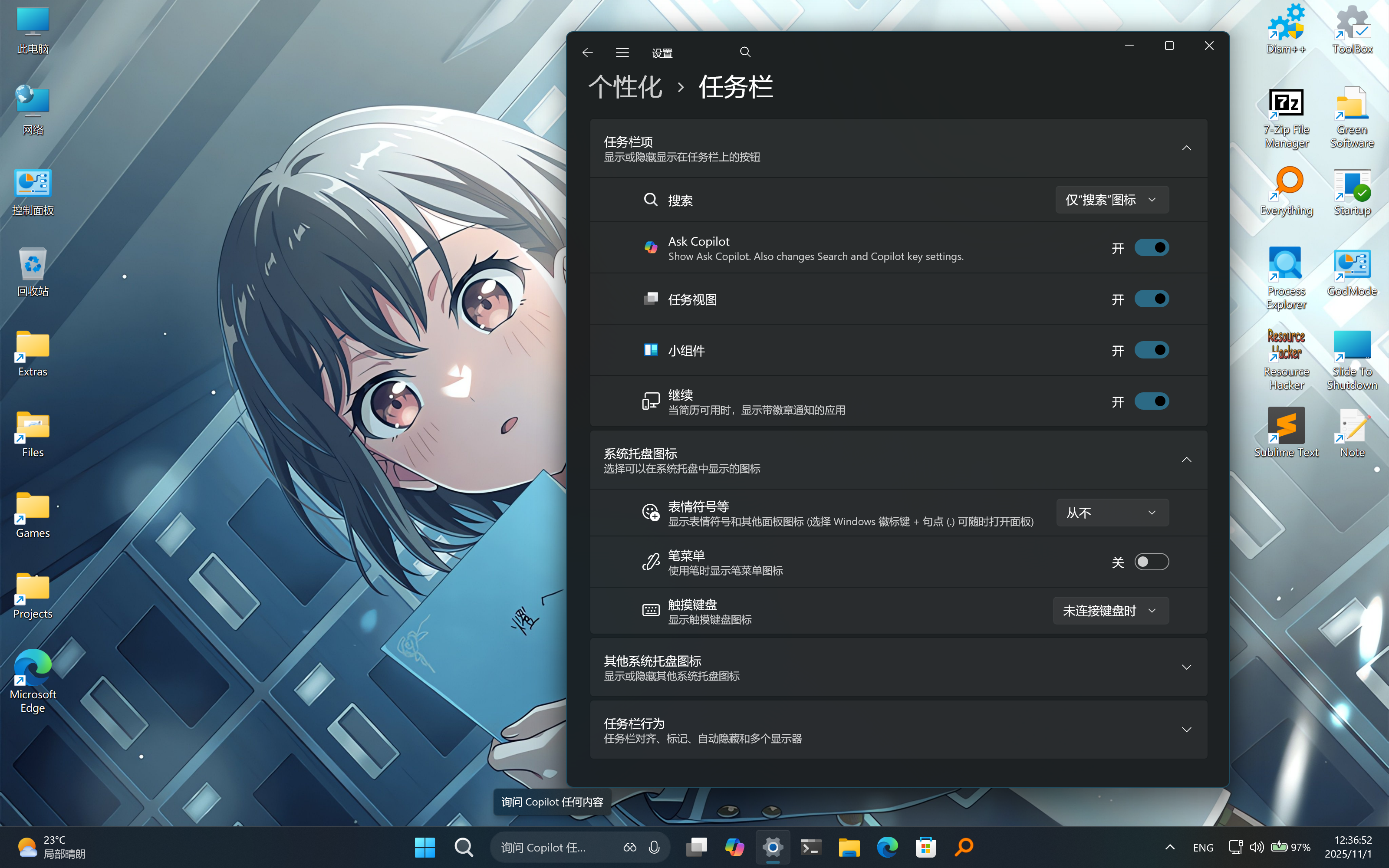Click the search icon in Settings header
The height and width of the screenshot is (868, 1389).
pyautogui.click(x=745, y=53)
